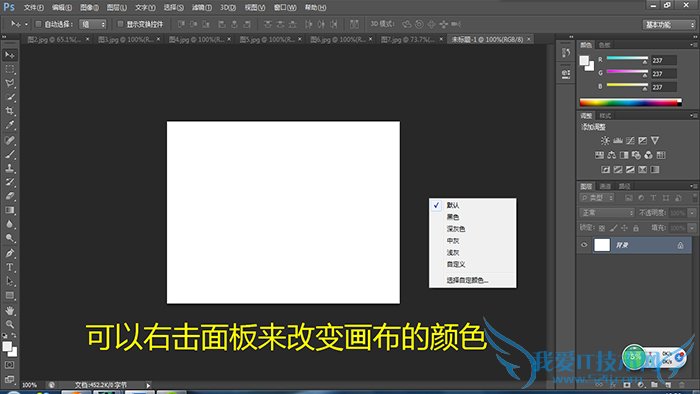700x394 pixels.
Task: Open the 图像 menu
Action: coord(89,8)
